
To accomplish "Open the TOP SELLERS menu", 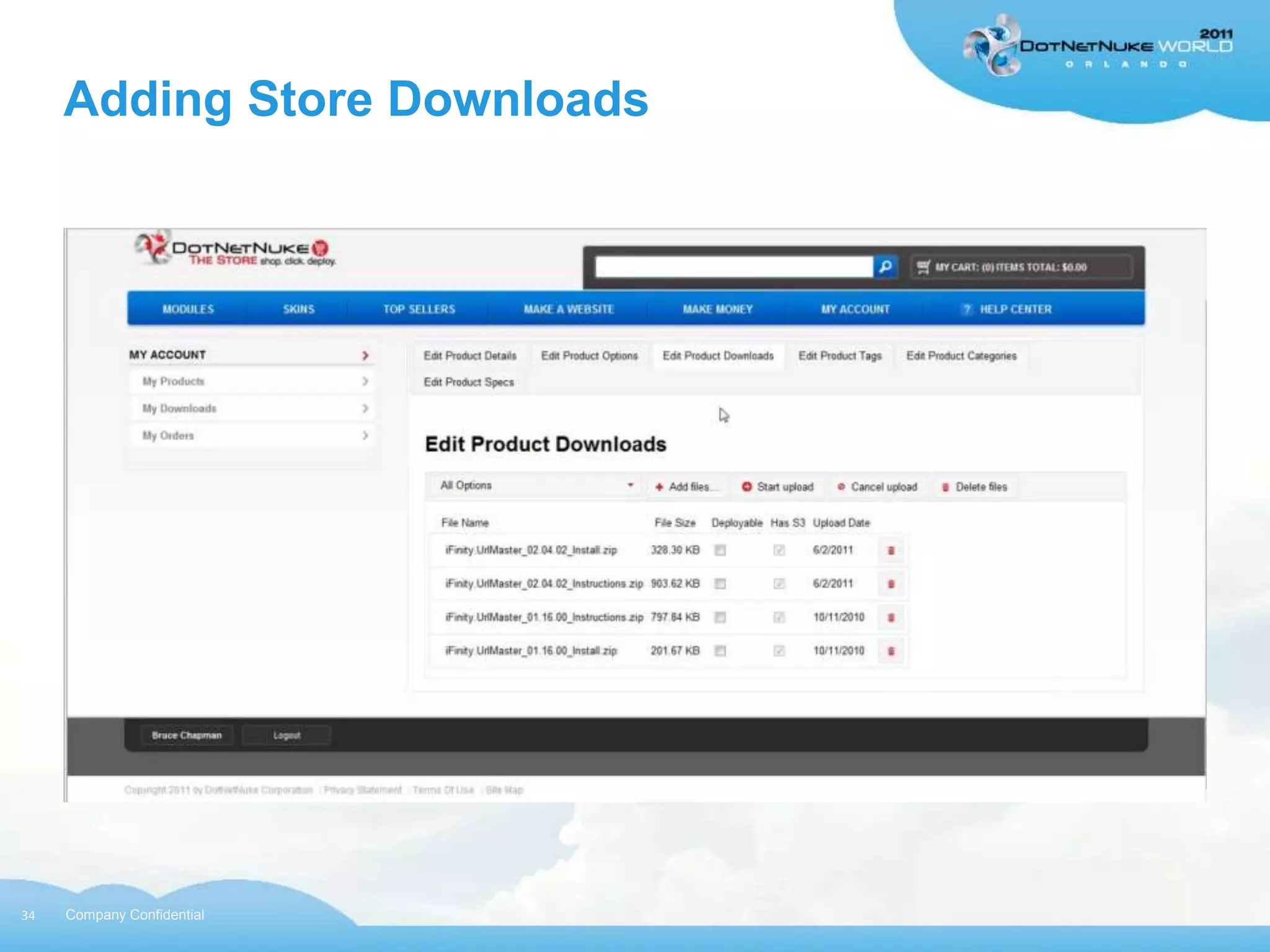I will 419,309.
